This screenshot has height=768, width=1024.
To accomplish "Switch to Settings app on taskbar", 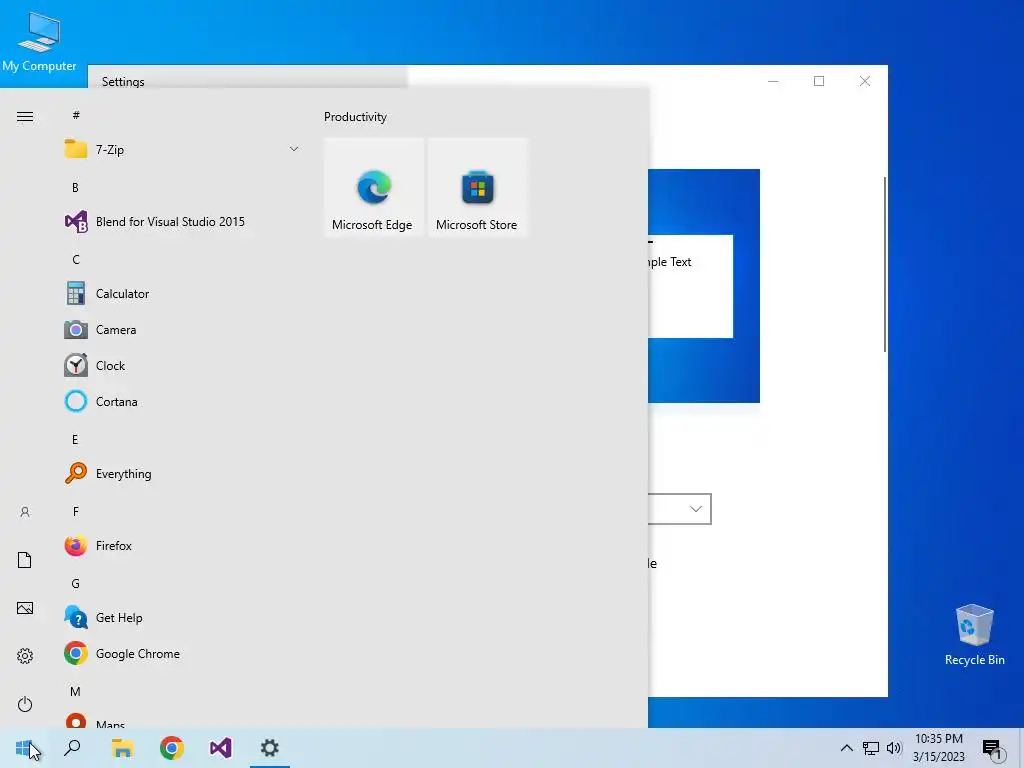I will click(x=270, y=748).
